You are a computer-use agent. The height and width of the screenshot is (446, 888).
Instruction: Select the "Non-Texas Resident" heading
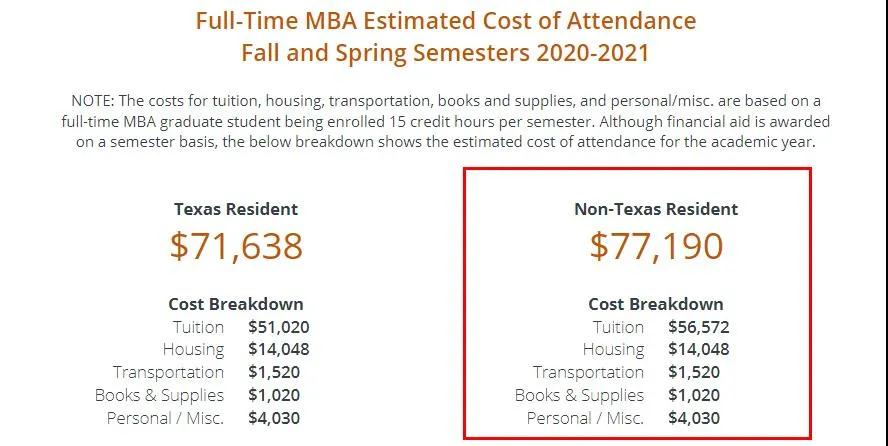(656, 209)
